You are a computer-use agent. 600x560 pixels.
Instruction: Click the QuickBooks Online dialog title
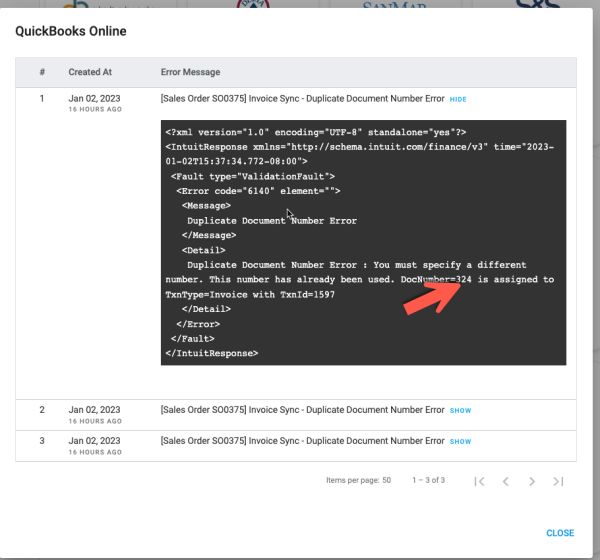[71, 31]
